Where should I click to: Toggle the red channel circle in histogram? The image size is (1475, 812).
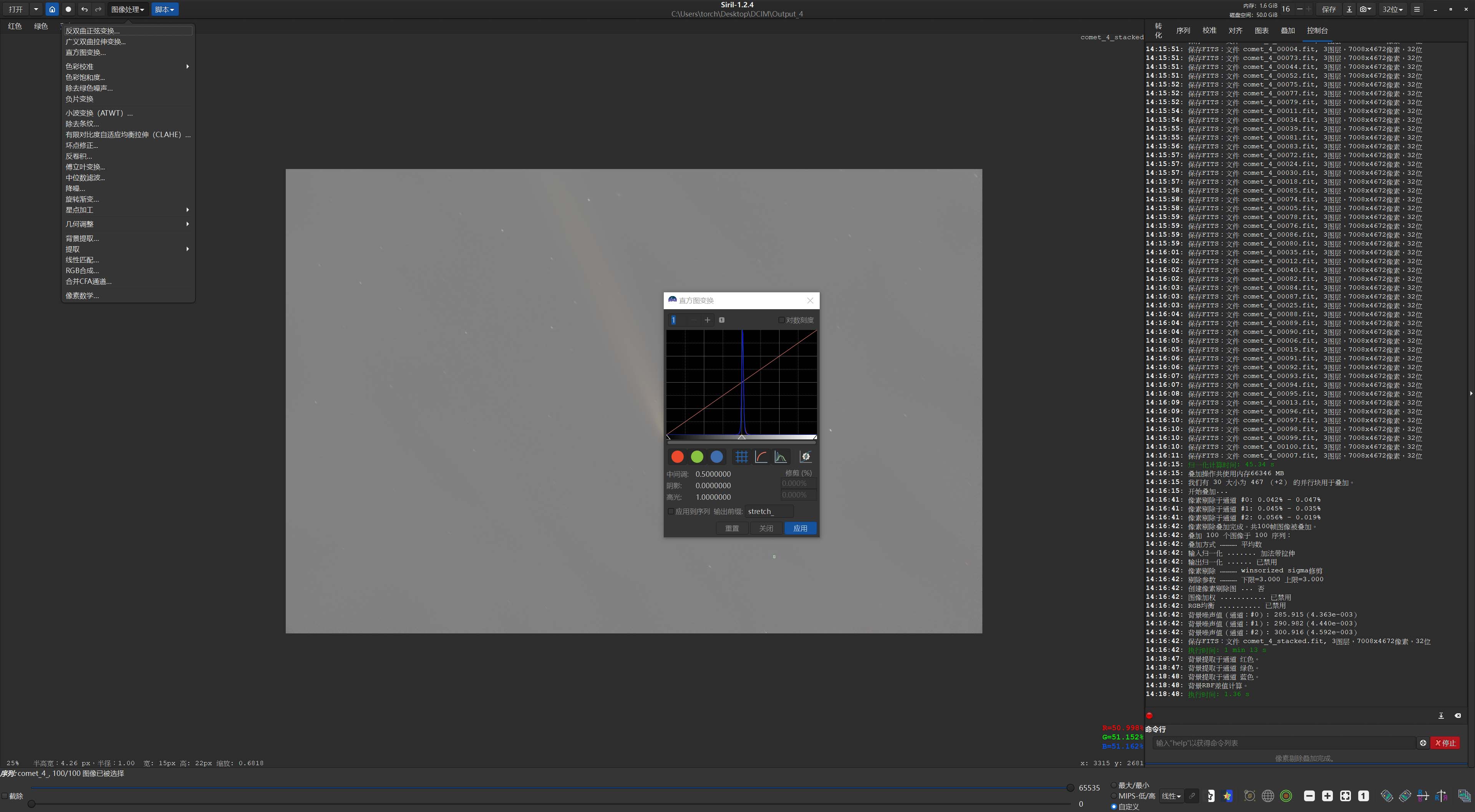pyautogui.click(x=677, y=456)
